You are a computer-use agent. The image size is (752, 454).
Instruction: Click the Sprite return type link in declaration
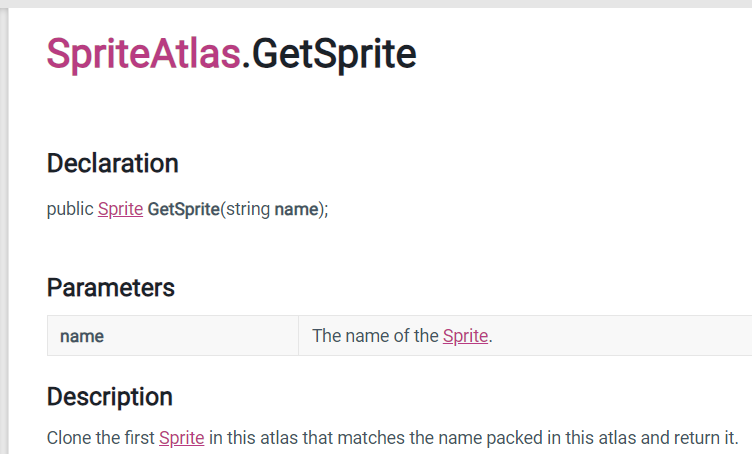(120, 210)
